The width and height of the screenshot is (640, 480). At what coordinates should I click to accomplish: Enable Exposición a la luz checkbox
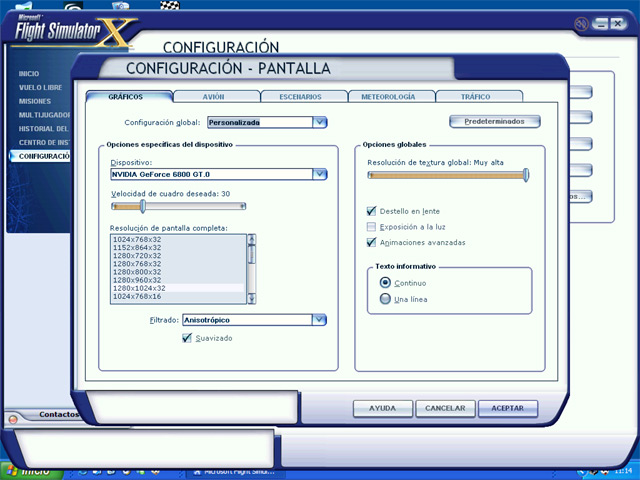(372, 227)
